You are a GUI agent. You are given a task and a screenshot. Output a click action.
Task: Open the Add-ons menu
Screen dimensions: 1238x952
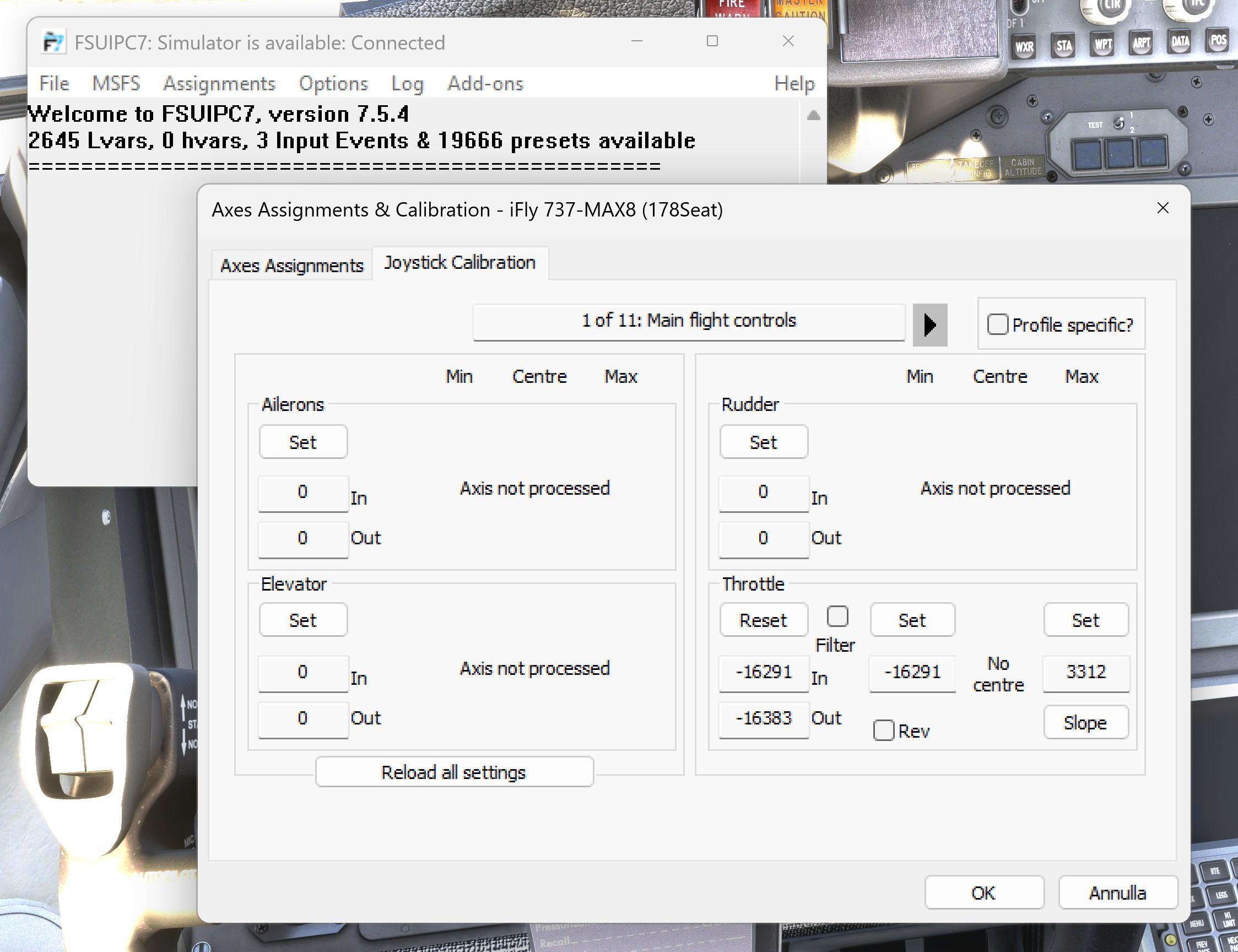click(x=485, y=83)
